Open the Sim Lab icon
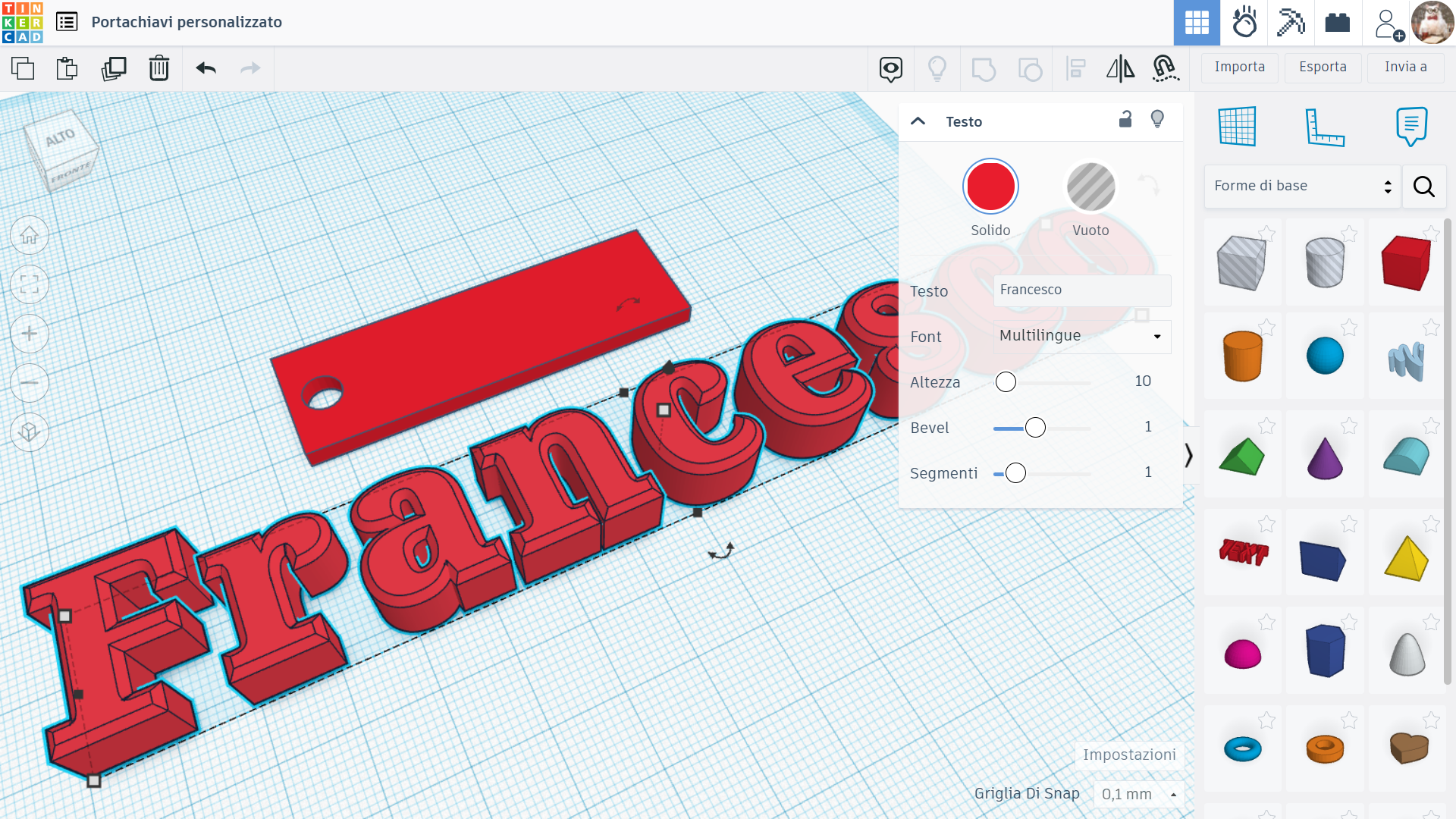The height and width of the screenshot is (819, 1456). coord(1244,23)
